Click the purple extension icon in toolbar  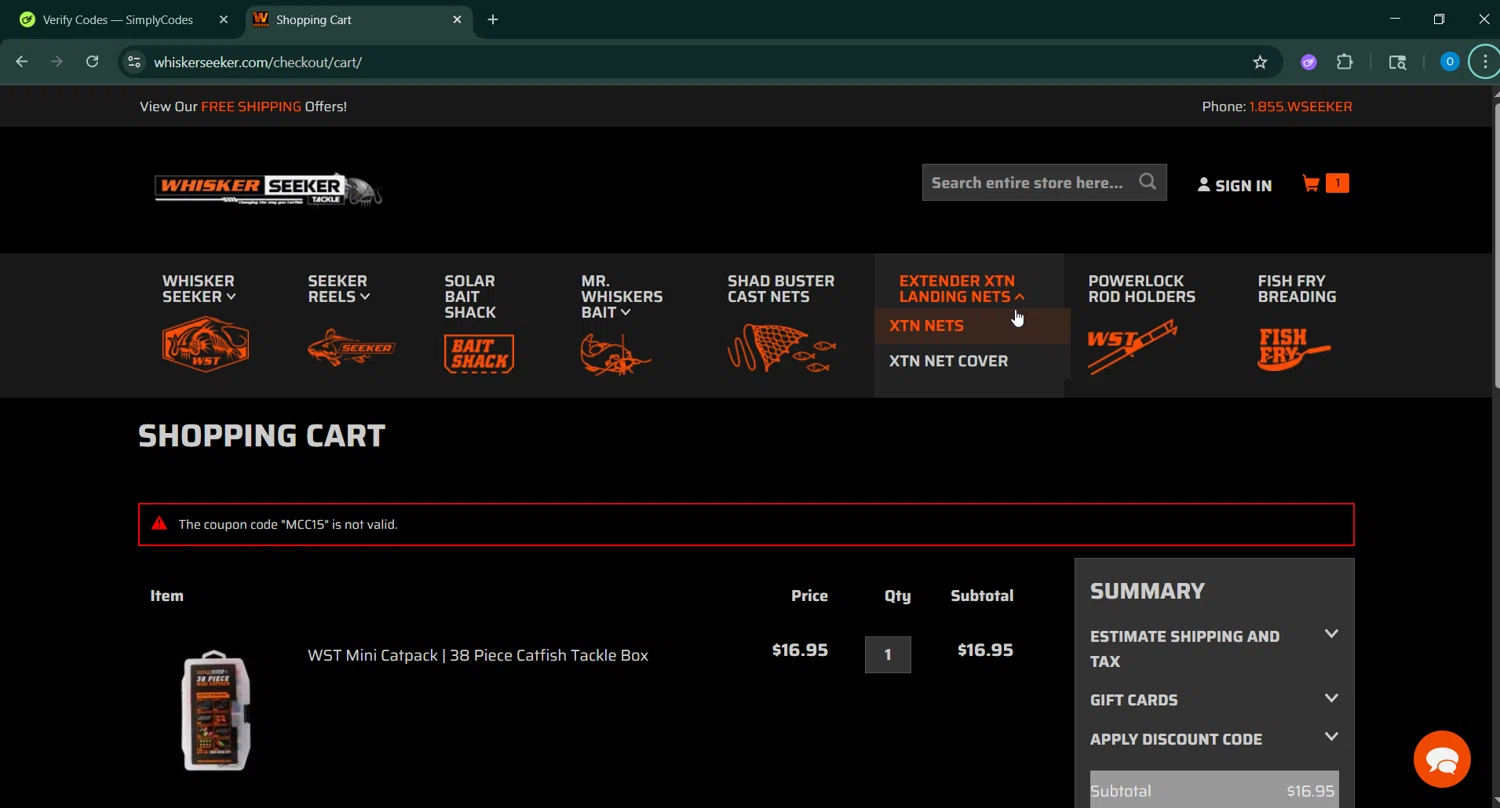pos(1308,62)
